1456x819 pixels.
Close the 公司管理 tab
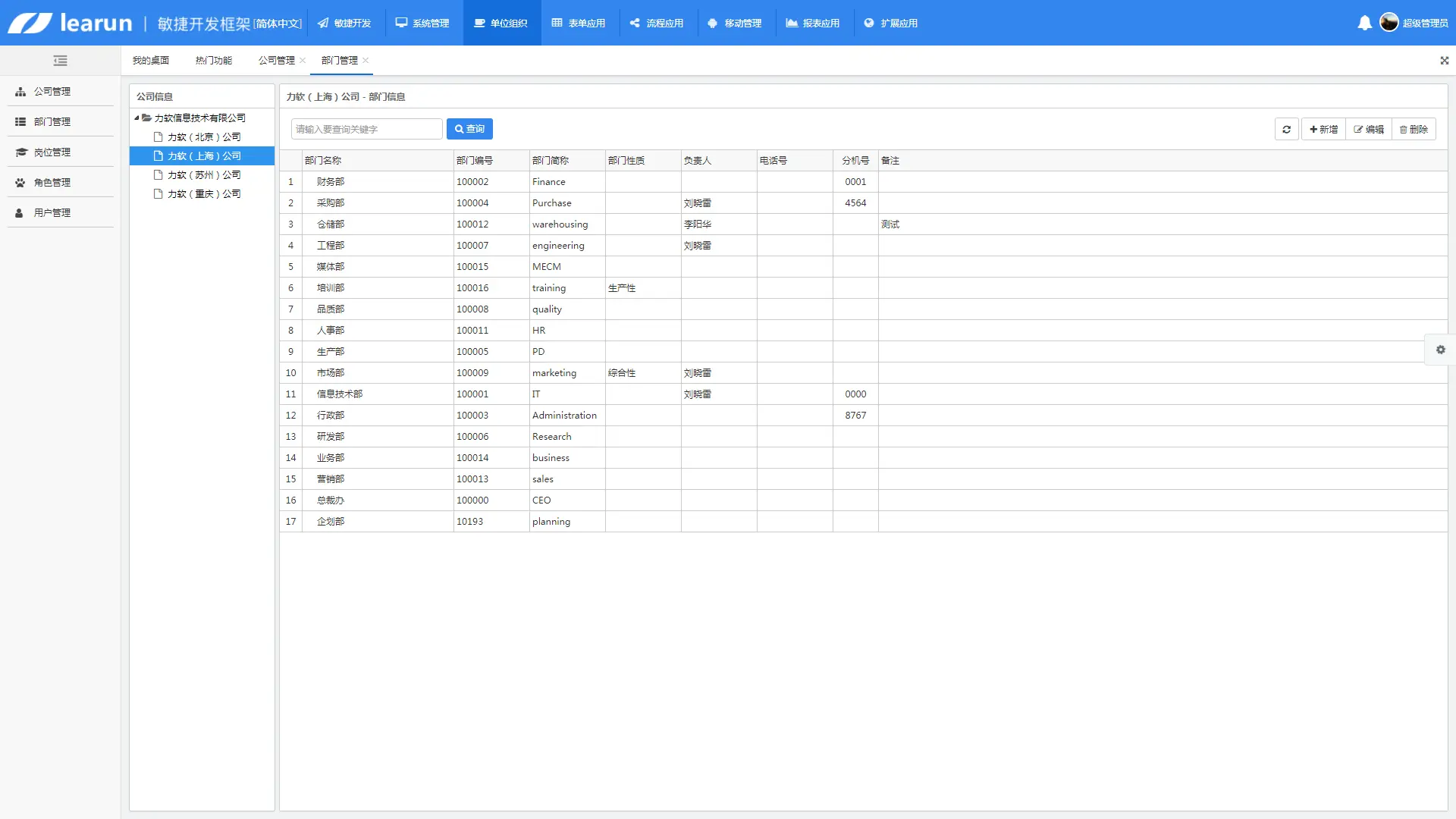click(303, 61)
